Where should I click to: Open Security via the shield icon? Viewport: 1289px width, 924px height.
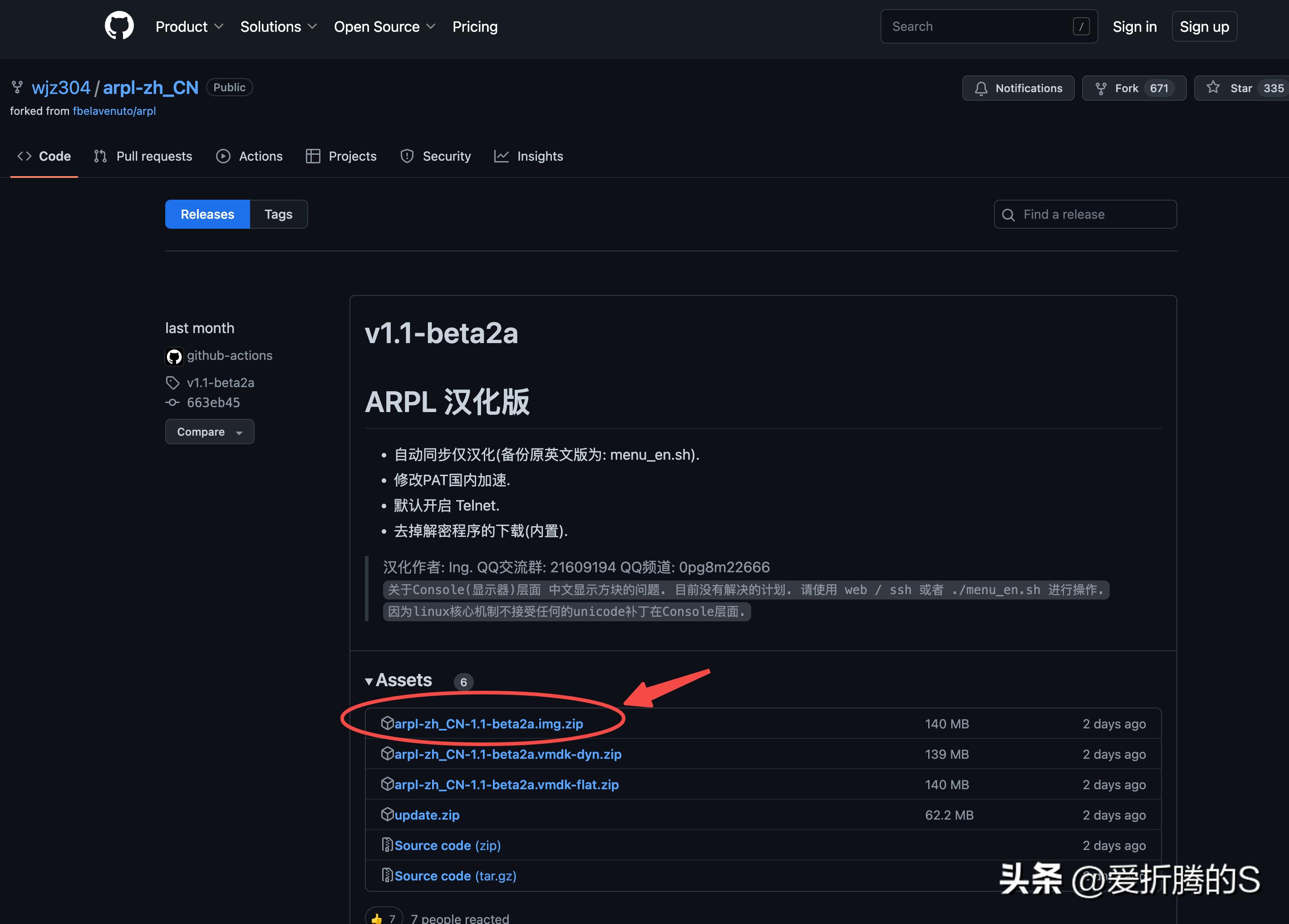pyautogui.click(x=407, y=156)
